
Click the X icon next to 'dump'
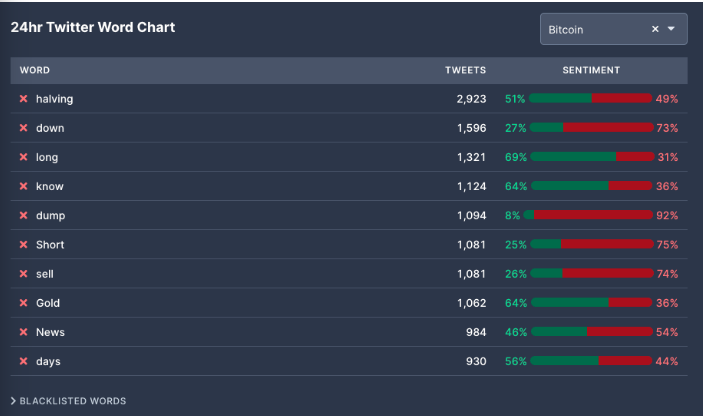tap(23, 215)
